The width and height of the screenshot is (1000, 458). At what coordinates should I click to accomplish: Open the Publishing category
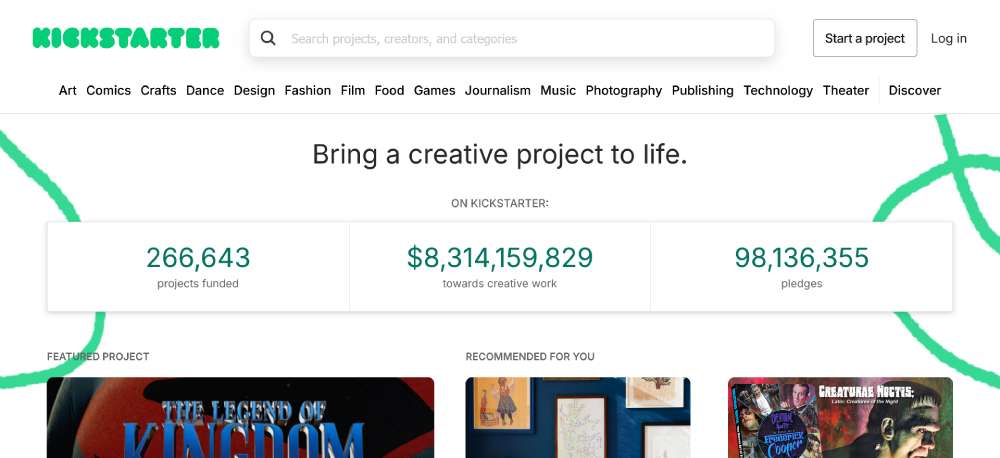[x=702, y=90]
